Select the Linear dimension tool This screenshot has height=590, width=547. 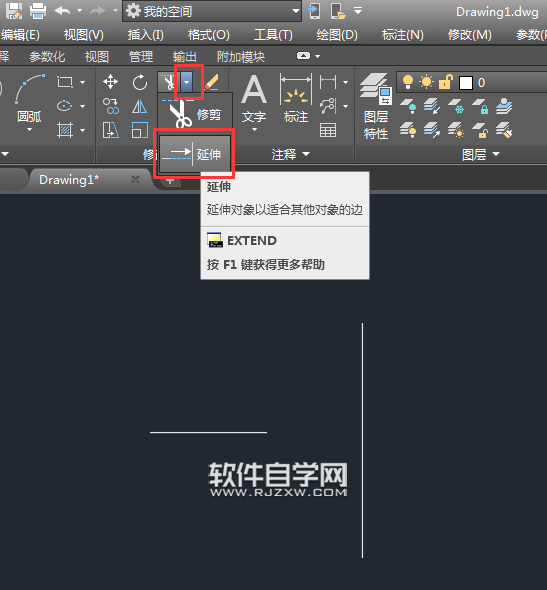328,82
